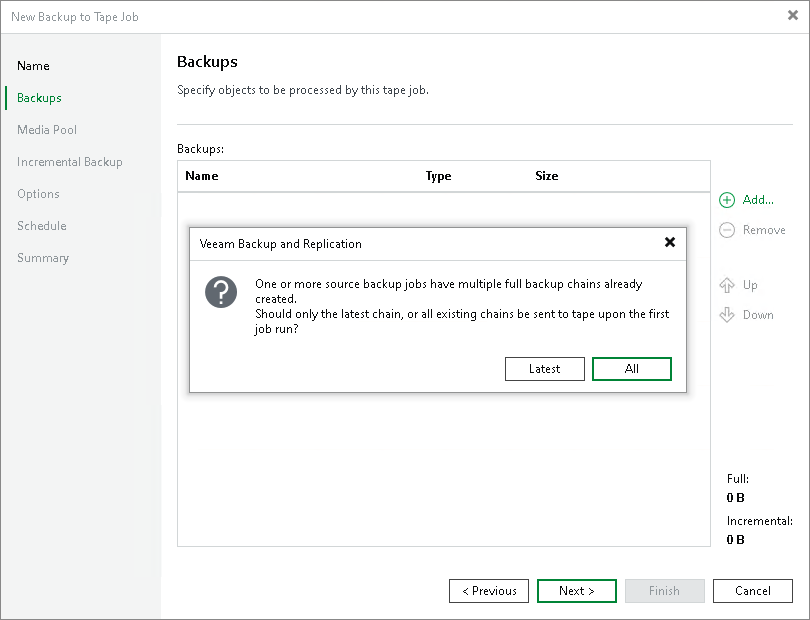Click the Down label
The image size is (810, 620).
(758, 315)
